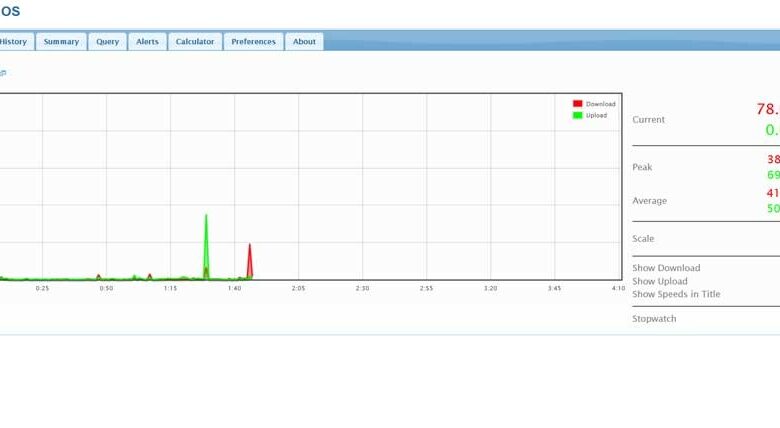Click the green Upload legend swatch
Screen dimensions: 780x428
pyautogui.click(x=578, y=115)
